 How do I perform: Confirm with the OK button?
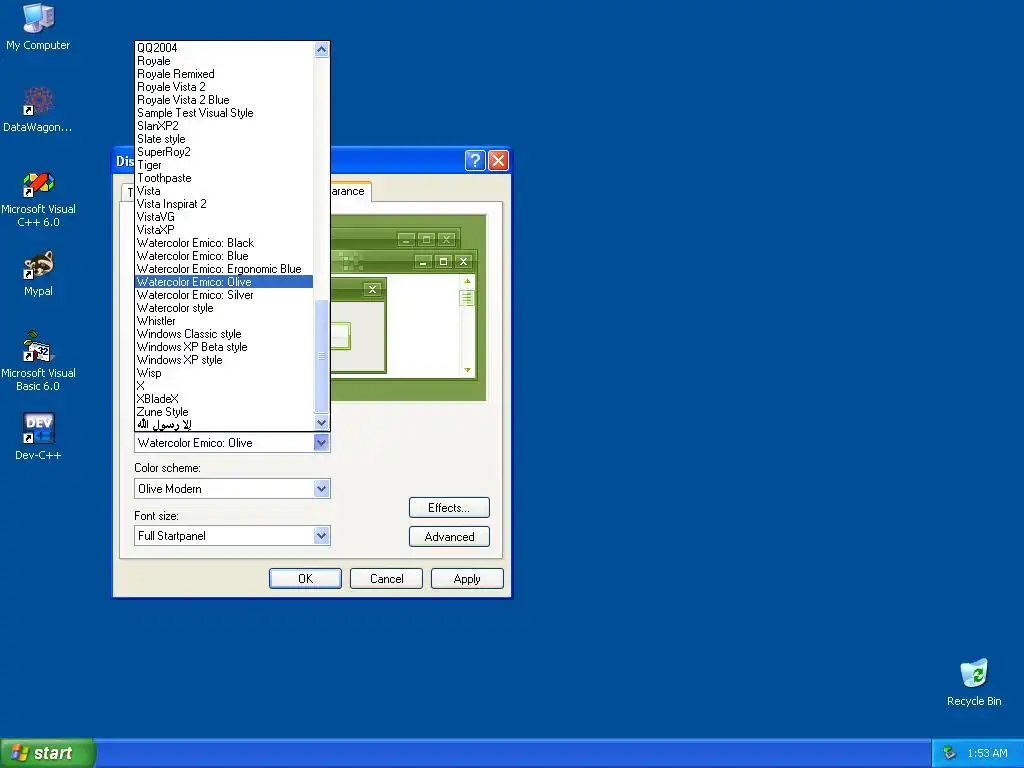click(x=305, y=579)
